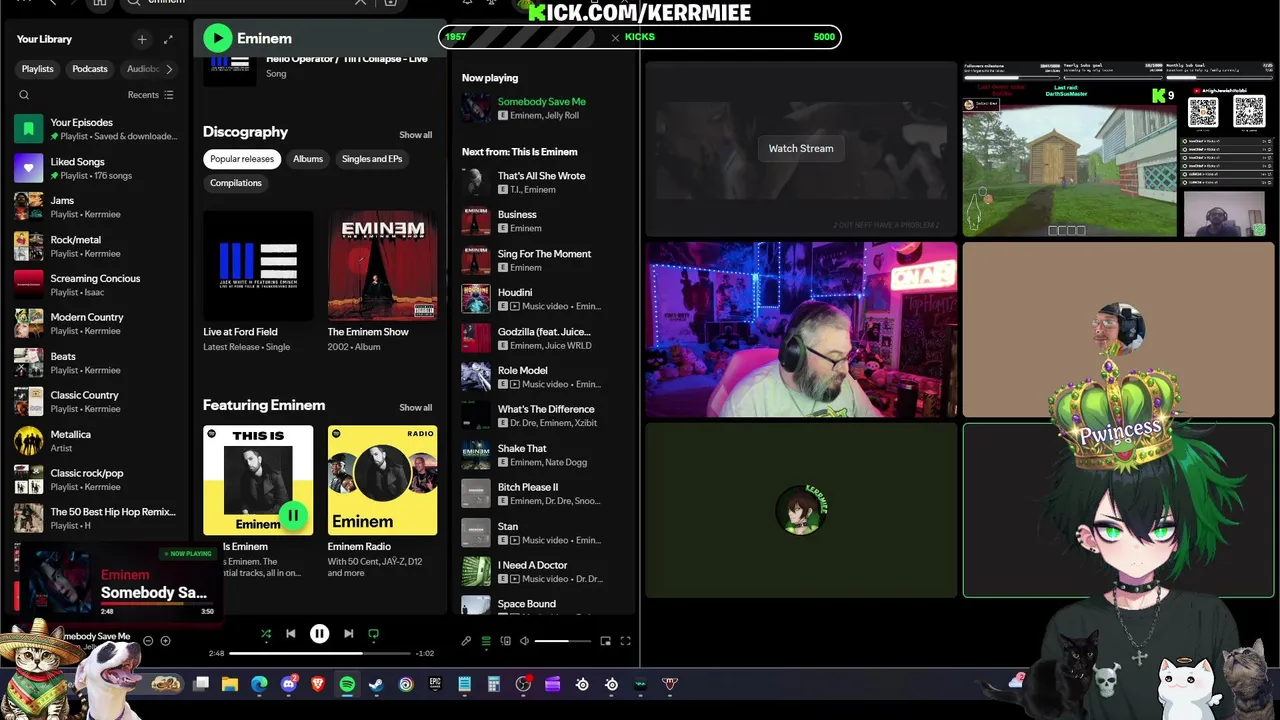Play Houdini from the queue
Screen dimensions: 1280x720
coord(545,299)
